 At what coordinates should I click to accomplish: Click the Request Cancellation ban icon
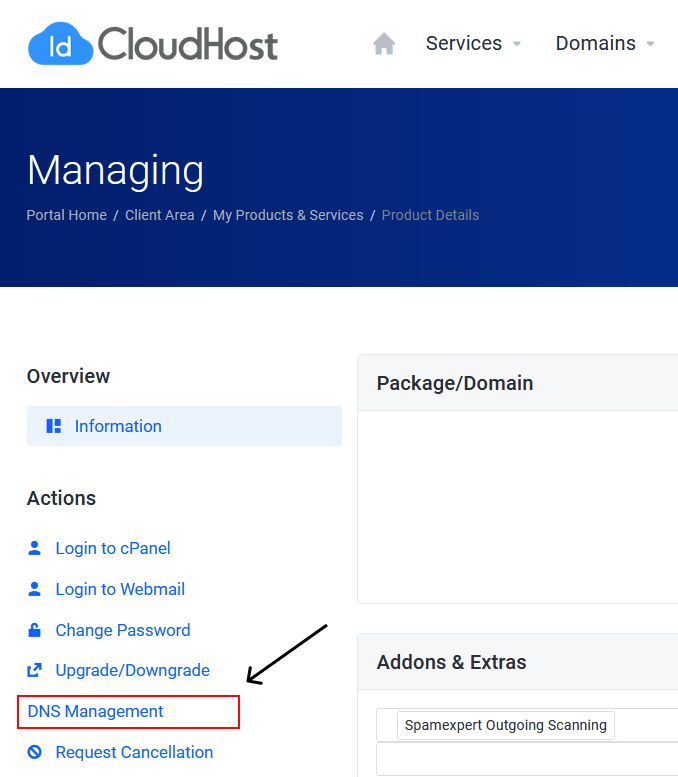click(35, 752)
